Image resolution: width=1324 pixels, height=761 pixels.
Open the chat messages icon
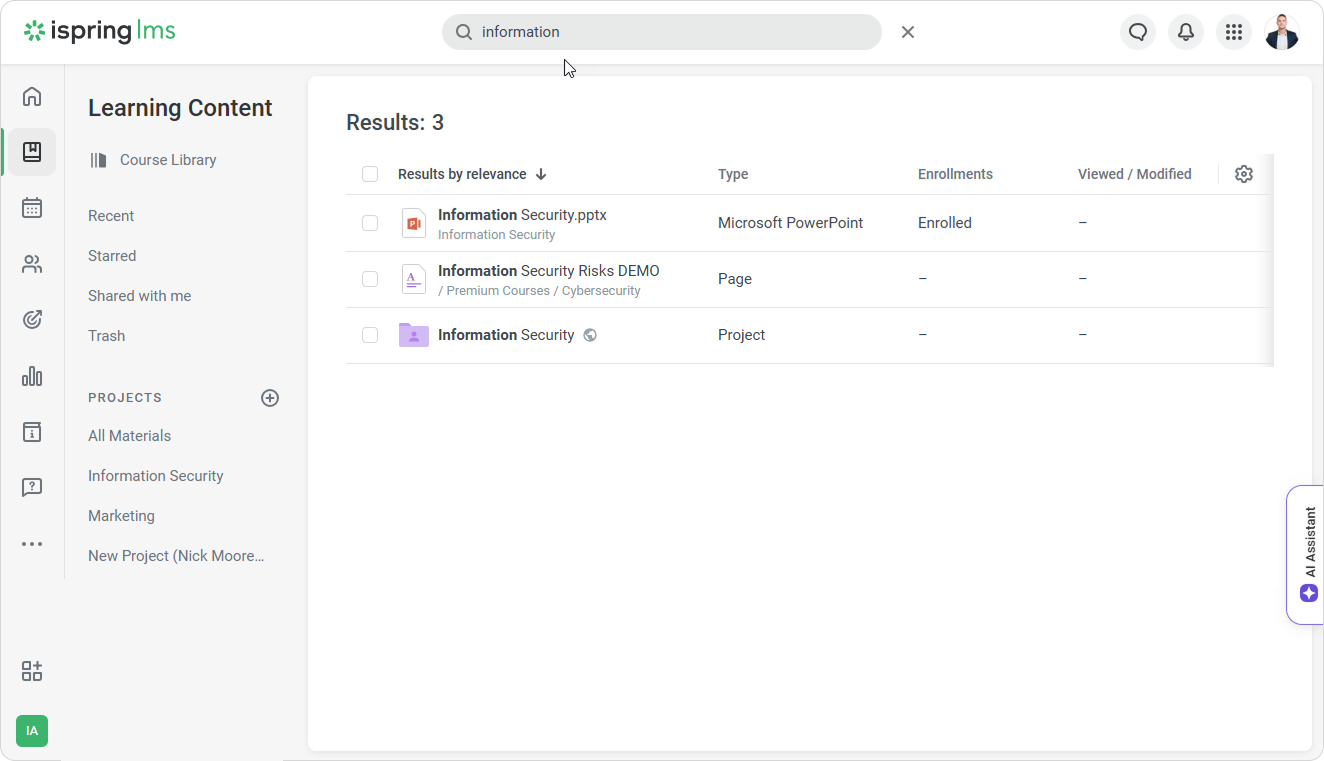click(1137, 32)
